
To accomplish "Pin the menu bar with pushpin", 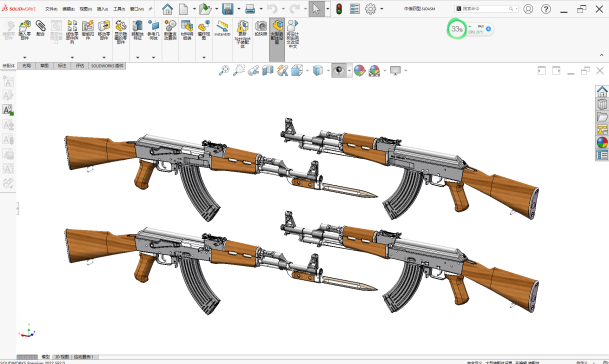I will (150, 9).
